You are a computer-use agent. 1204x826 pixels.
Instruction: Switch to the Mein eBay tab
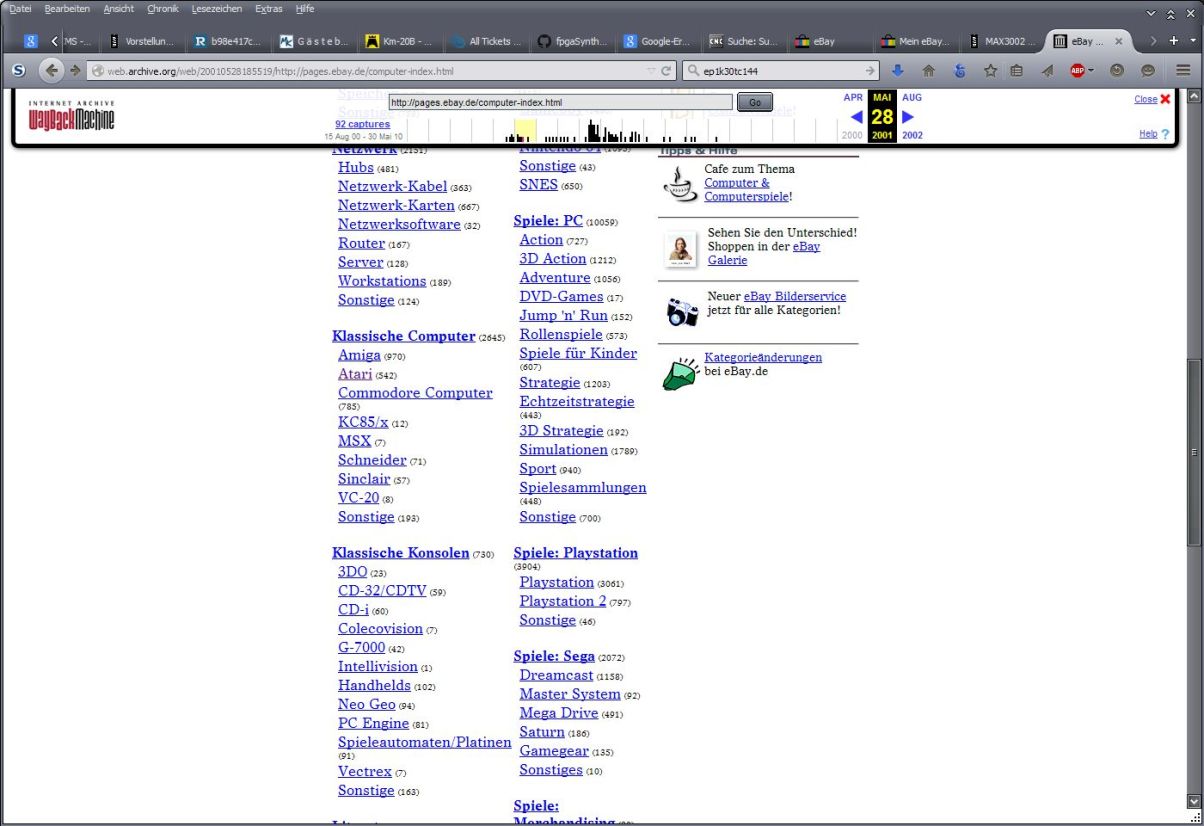tap(915, 42)
